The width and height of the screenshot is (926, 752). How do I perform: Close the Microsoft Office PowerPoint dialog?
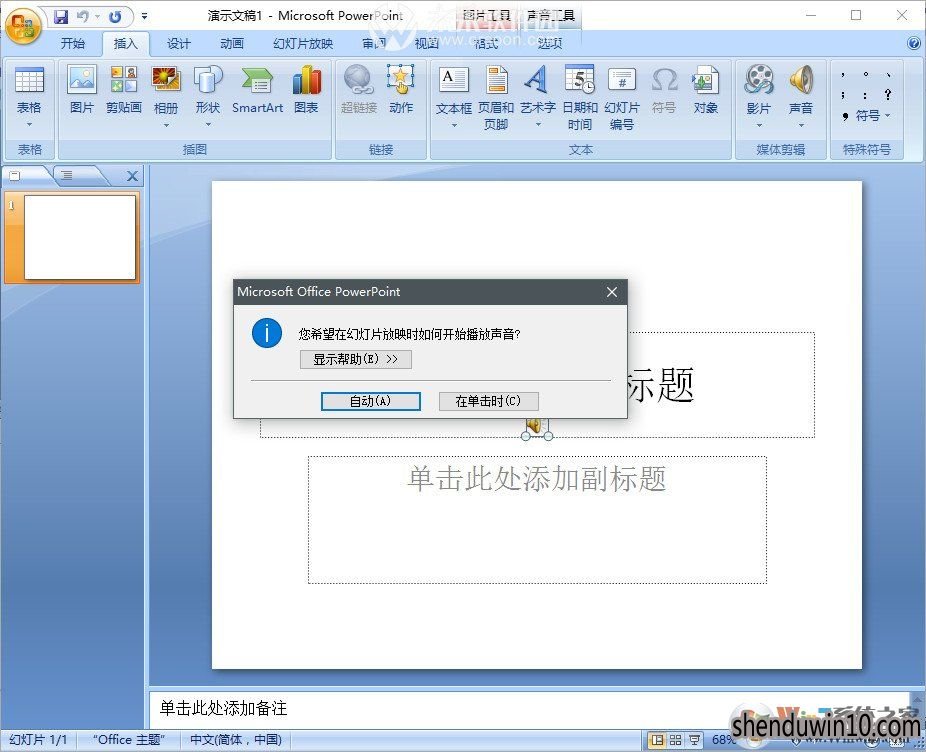(612, 292)
